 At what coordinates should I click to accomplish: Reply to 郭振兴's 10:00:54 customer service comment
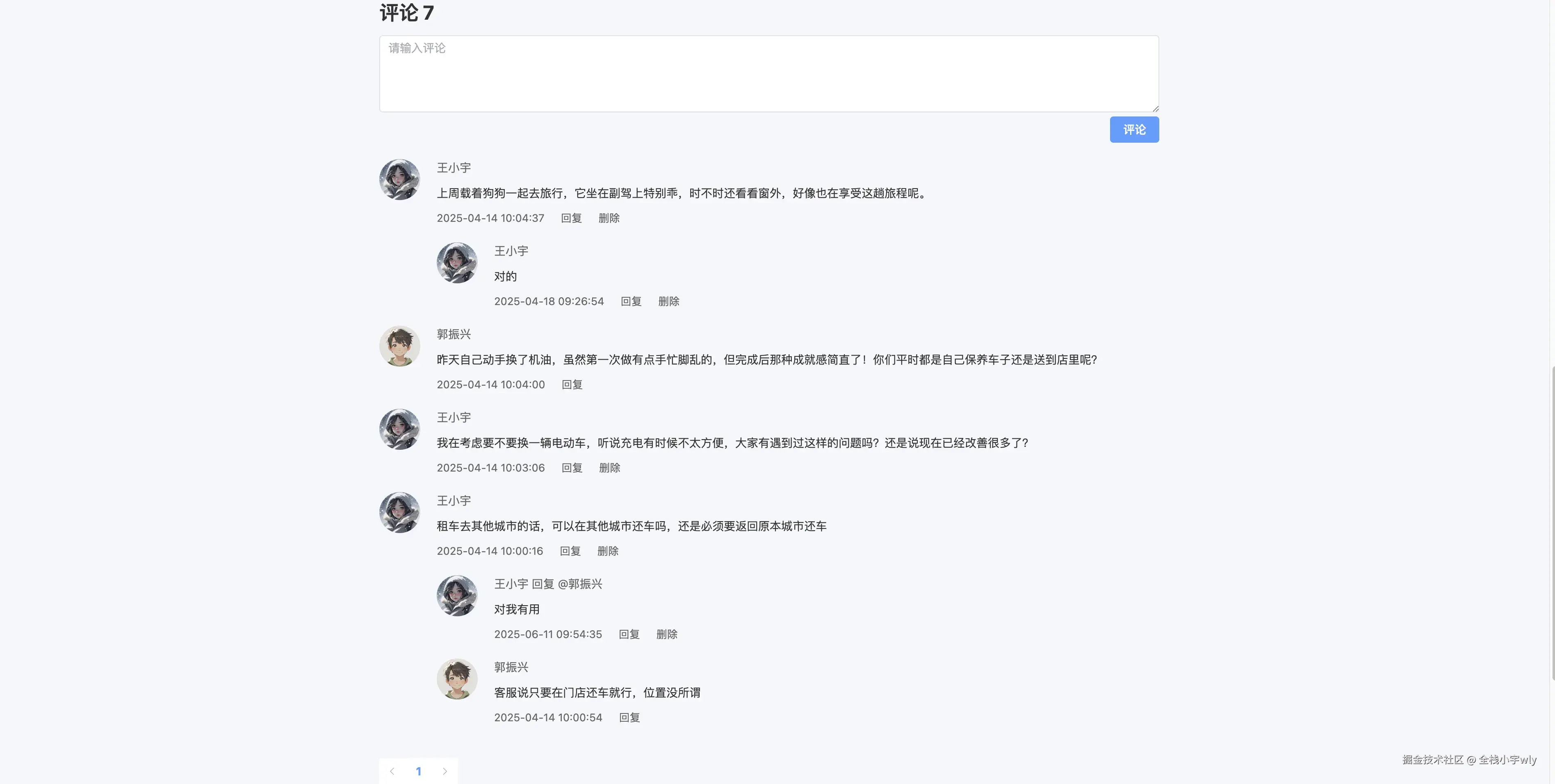click(629, 718)
